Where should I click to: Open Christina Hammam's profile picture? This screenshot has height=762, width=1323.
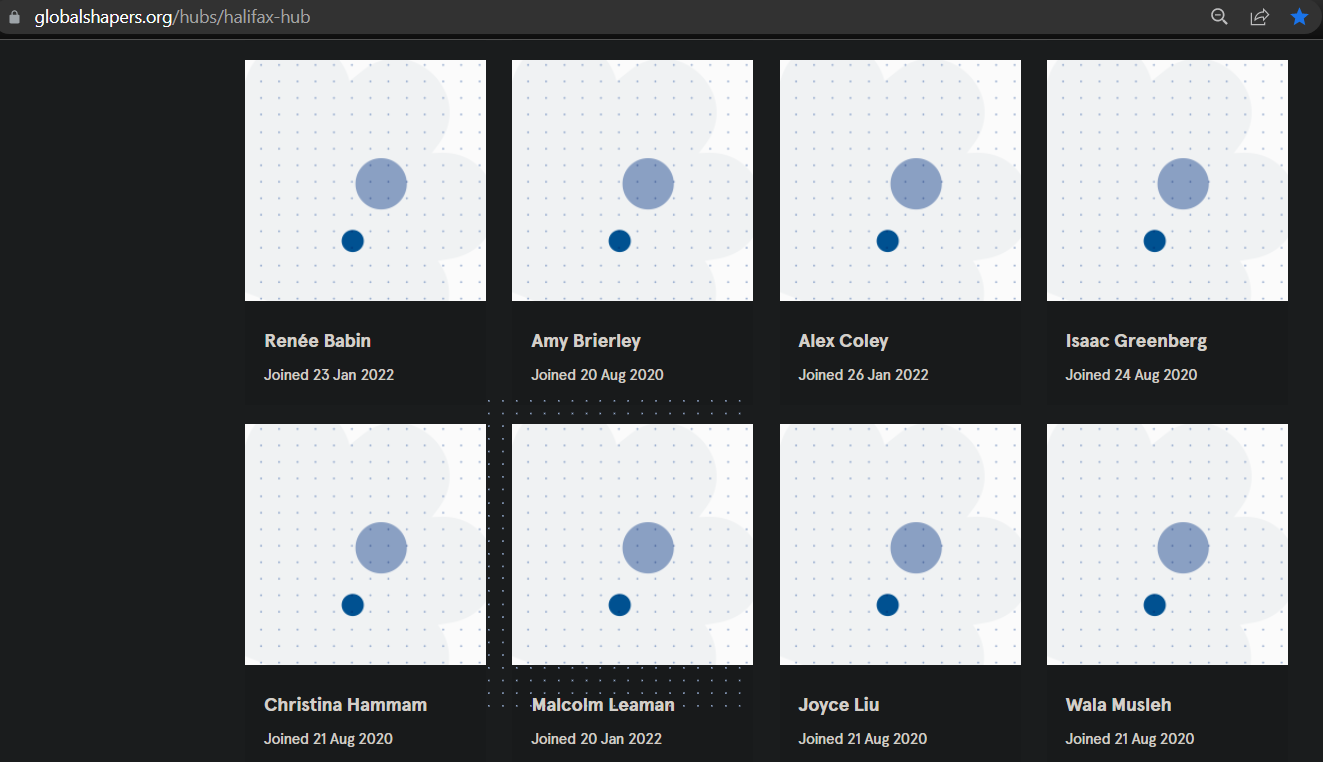tap(365, 544)
